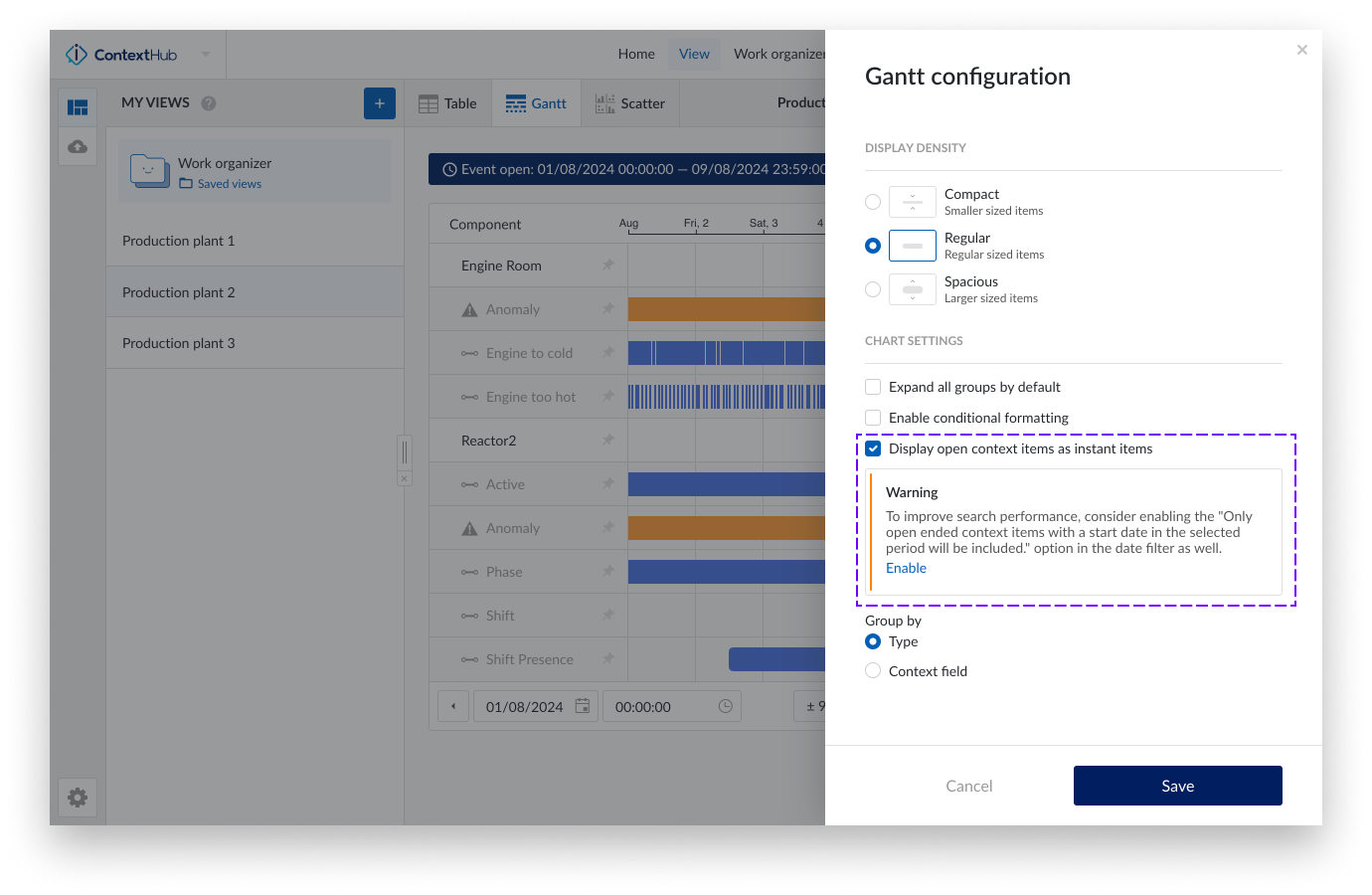Open settings via the gear icon
1372x895 pixels.
click(77, 798)
